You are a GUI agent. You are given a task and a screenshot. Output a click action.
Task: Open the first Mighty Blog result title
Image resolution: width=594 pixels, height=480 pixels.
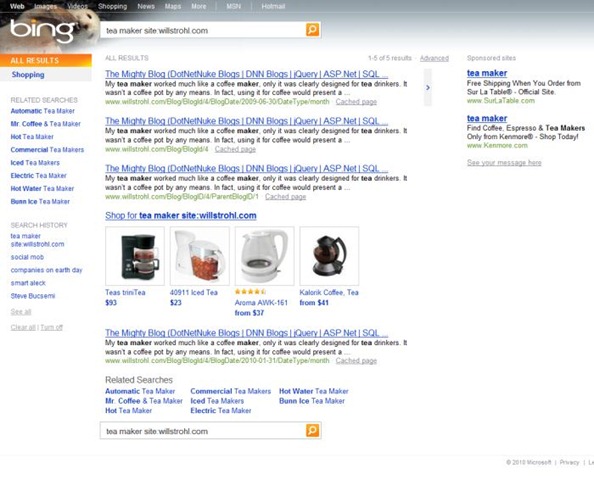click(247, 74)
